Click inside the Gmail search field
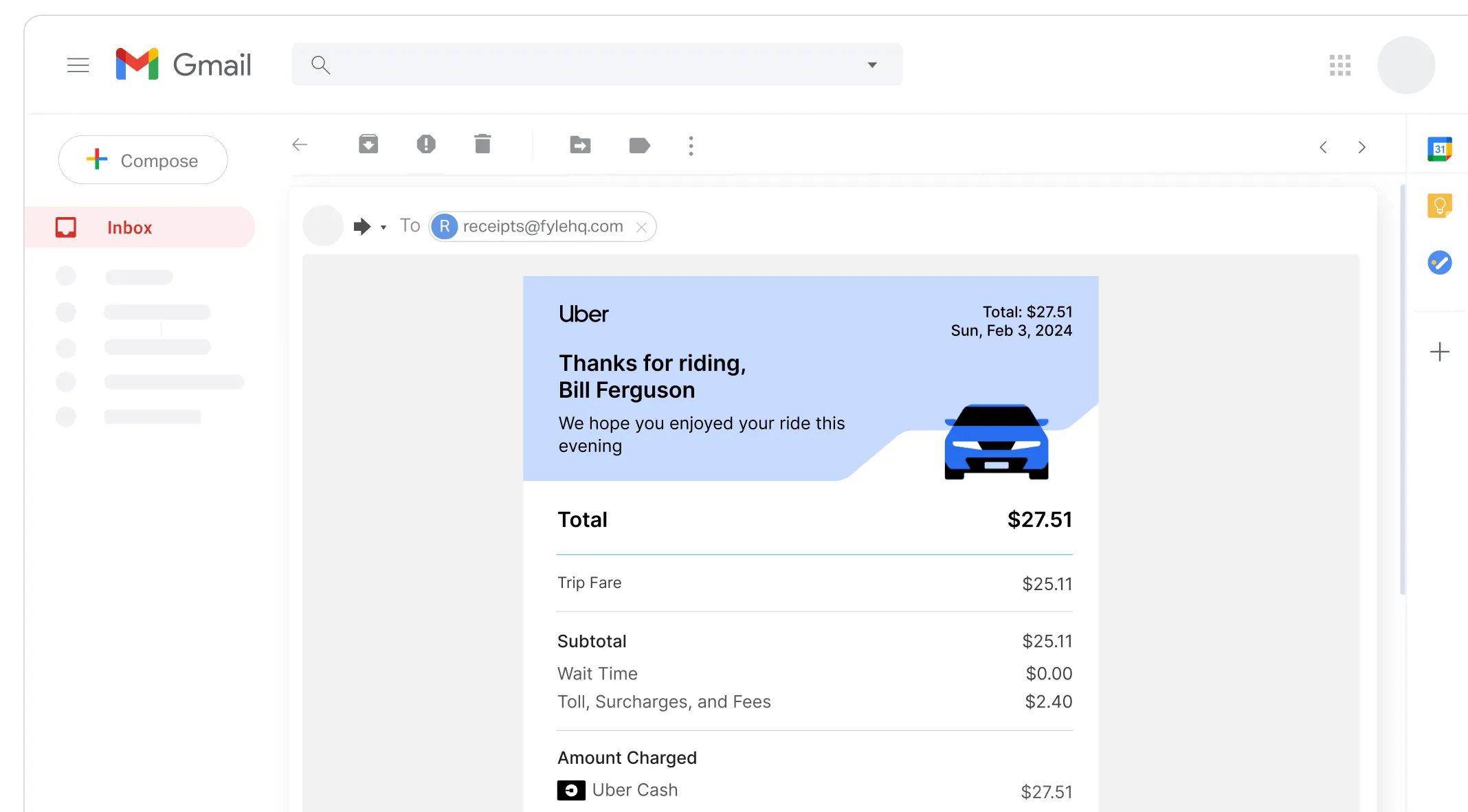 pos(597,65)
